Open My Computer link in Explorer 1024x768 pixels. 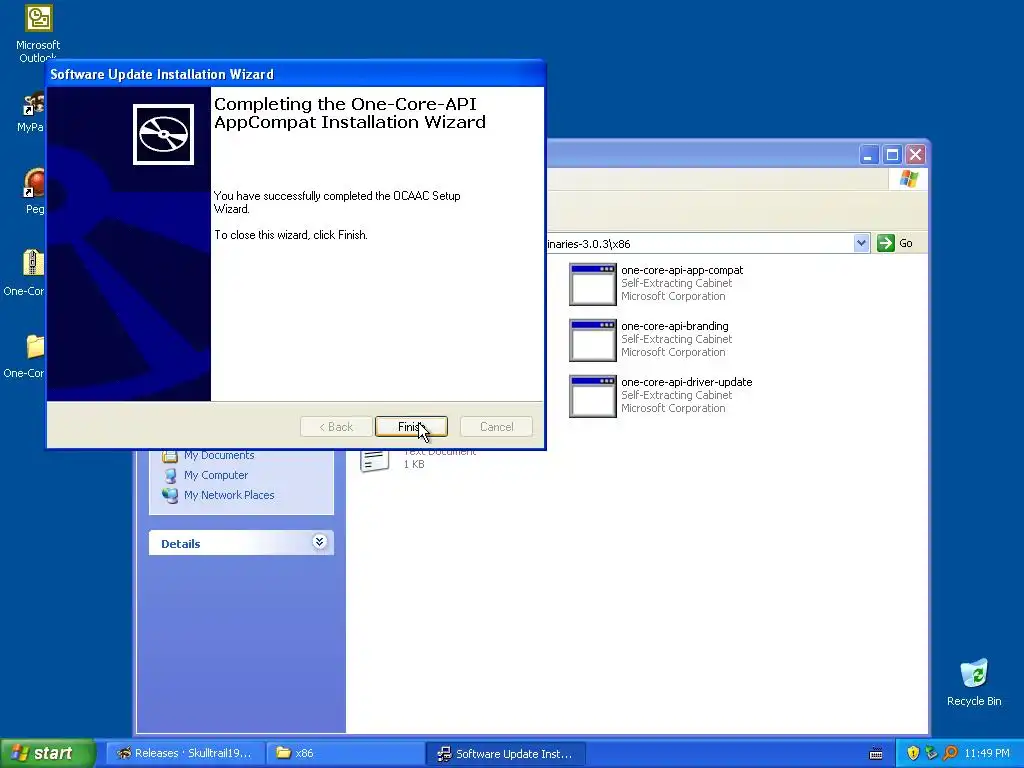[216, 475]
